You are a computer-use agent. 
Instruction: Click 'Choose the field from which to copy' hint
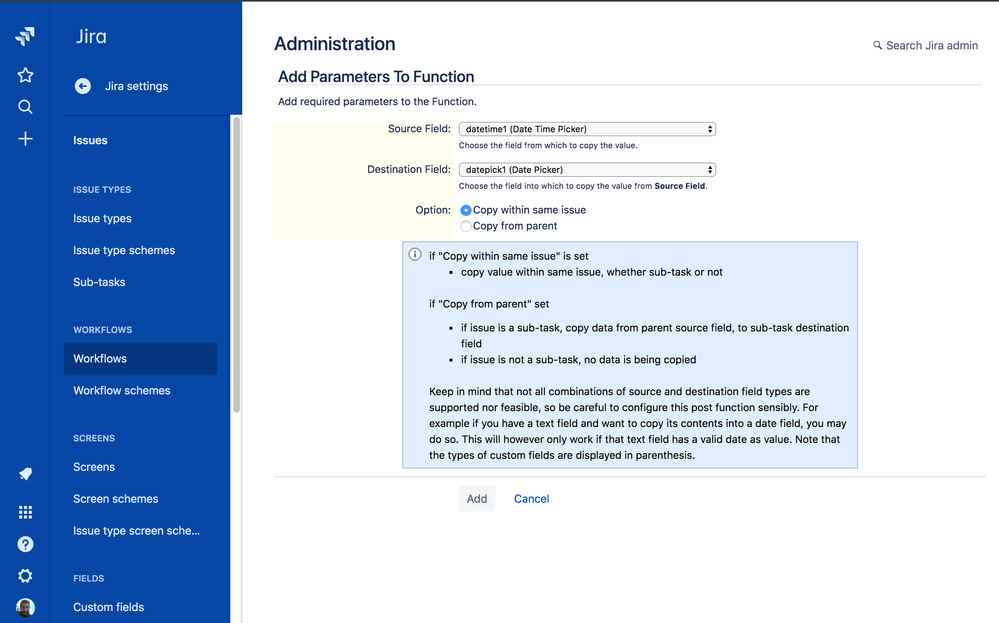pos(548,145)
